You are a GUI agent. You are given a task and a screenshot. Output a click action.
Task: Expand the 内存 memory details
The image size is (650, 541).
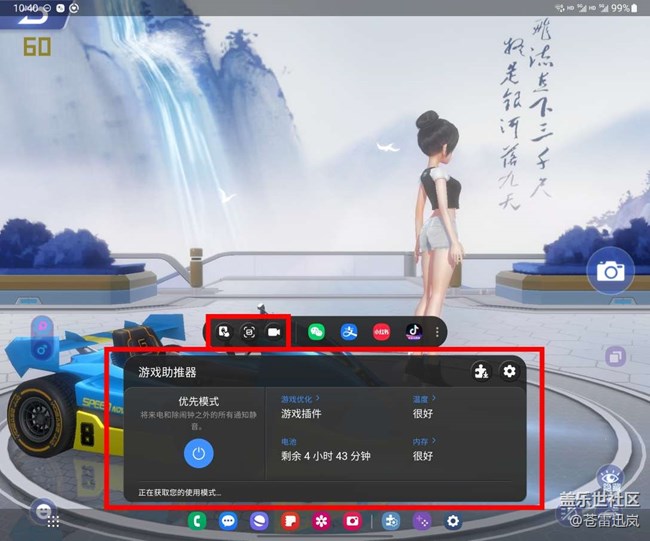point(424,441)
